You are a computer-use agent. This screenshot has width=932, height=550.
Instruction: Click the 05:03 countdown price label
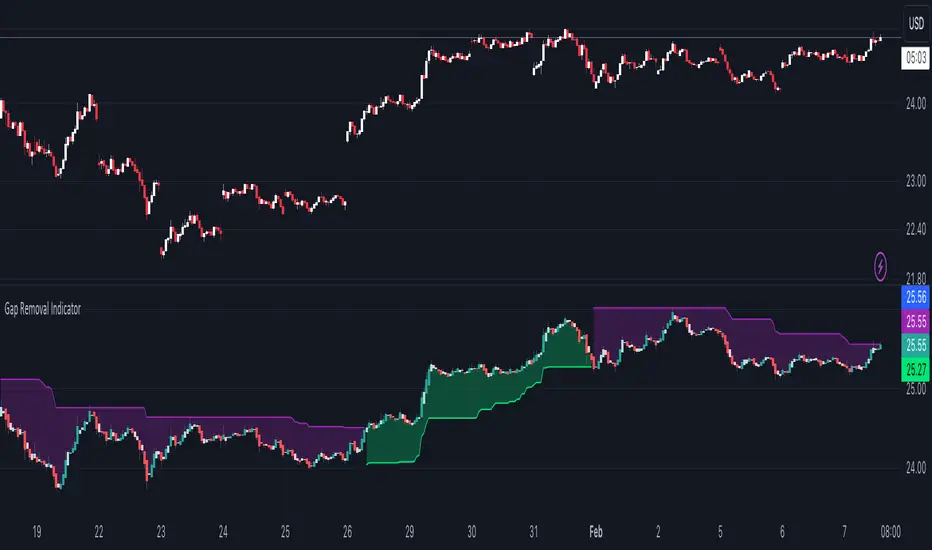(915, 58)
